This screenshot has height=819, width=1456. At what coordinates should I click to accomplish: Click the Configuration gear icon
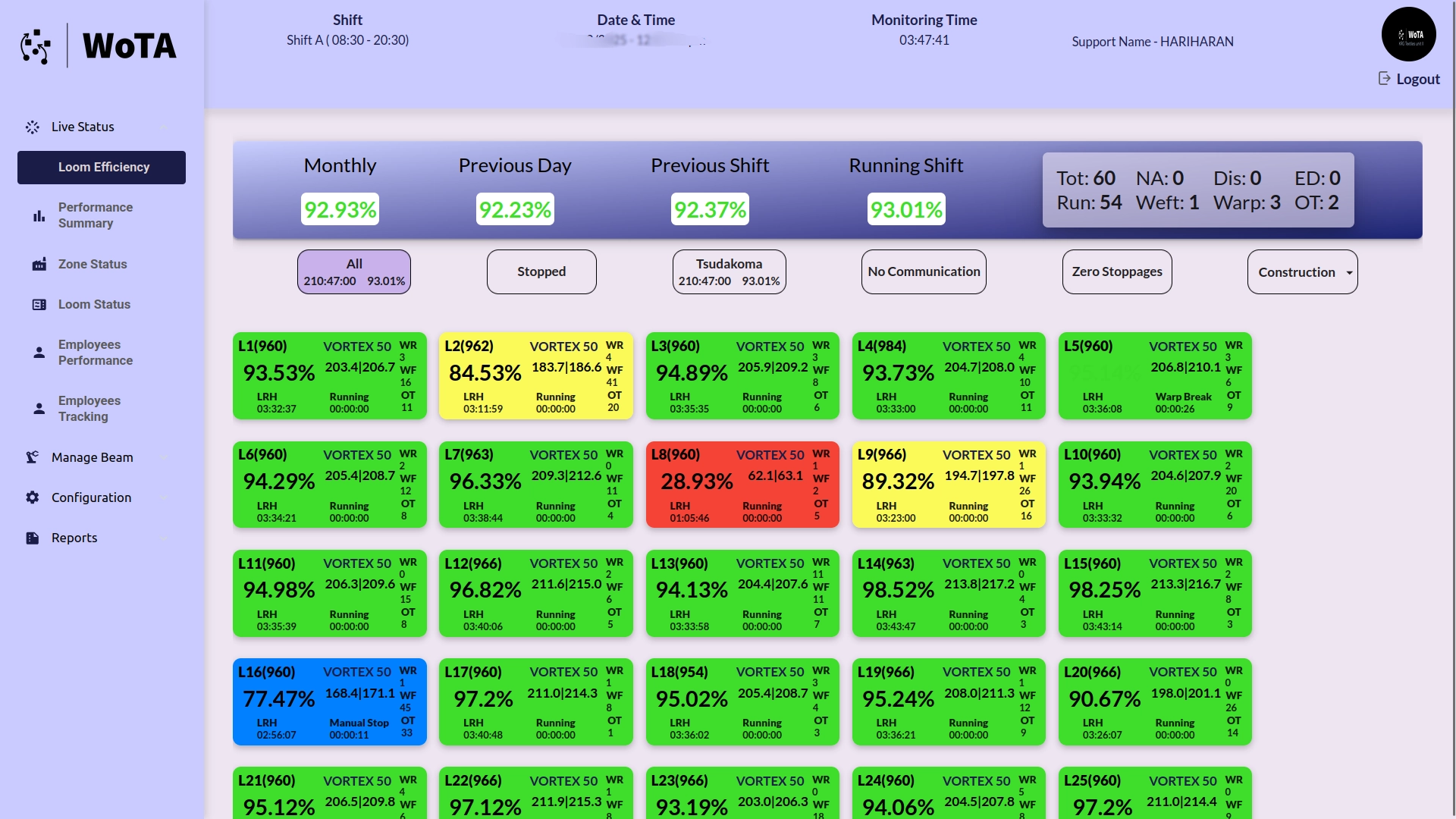coord(32,497)
